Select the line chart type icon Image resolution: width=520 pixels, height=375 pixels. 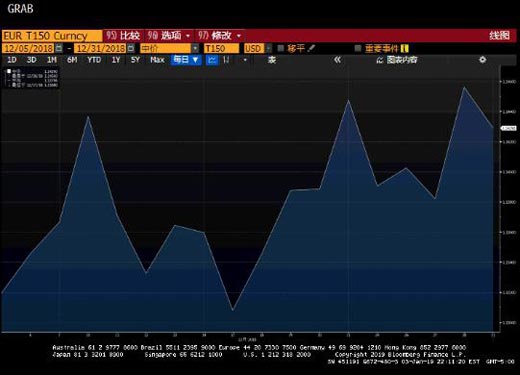pyautogui.click(x=212, y=60)
